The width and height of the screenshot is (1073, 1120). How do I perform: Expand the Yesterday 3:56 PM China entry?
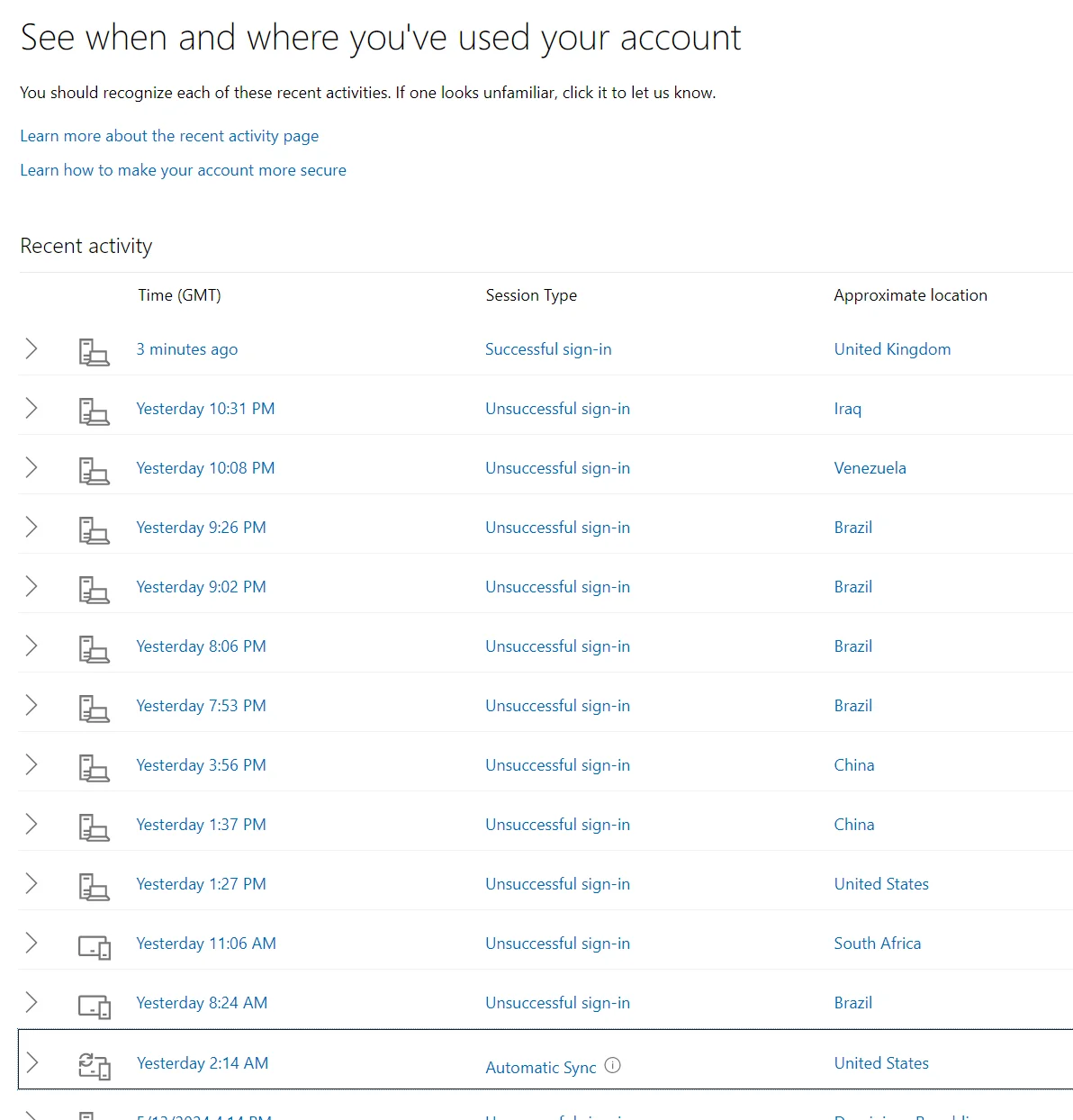click(x=32, y=764)
